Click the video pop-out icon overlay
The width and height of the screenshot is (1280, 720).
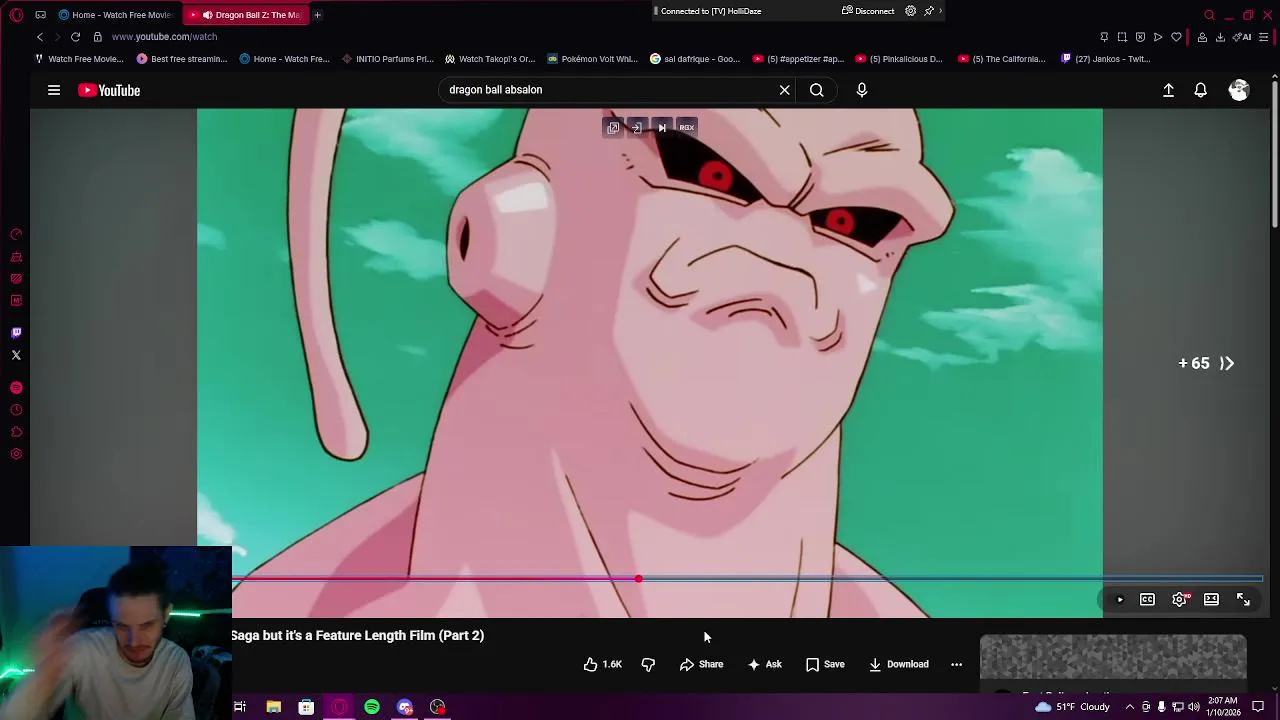613,128
